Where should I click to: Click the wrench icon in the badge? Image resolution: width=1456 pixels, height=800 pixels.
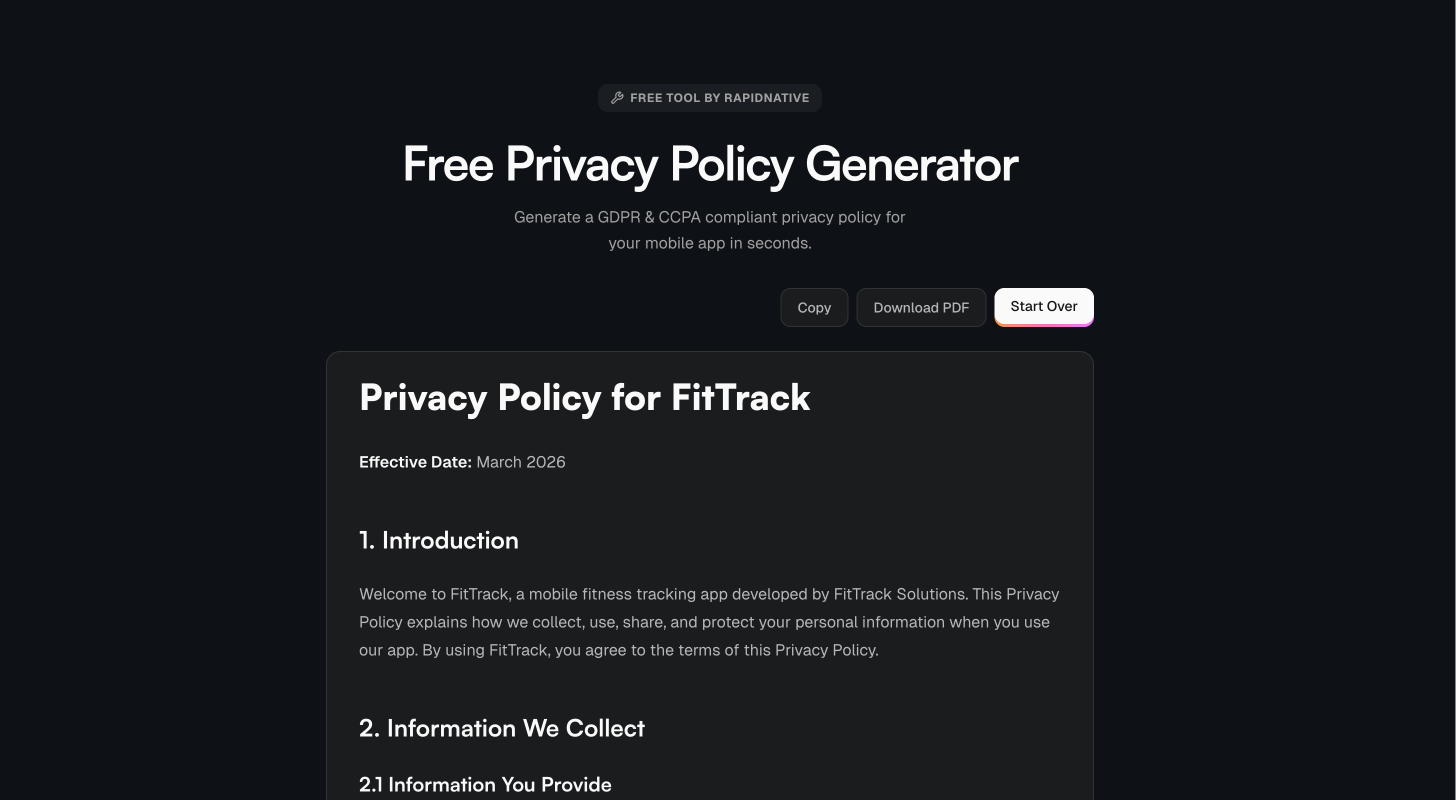[x=618, y=97]
